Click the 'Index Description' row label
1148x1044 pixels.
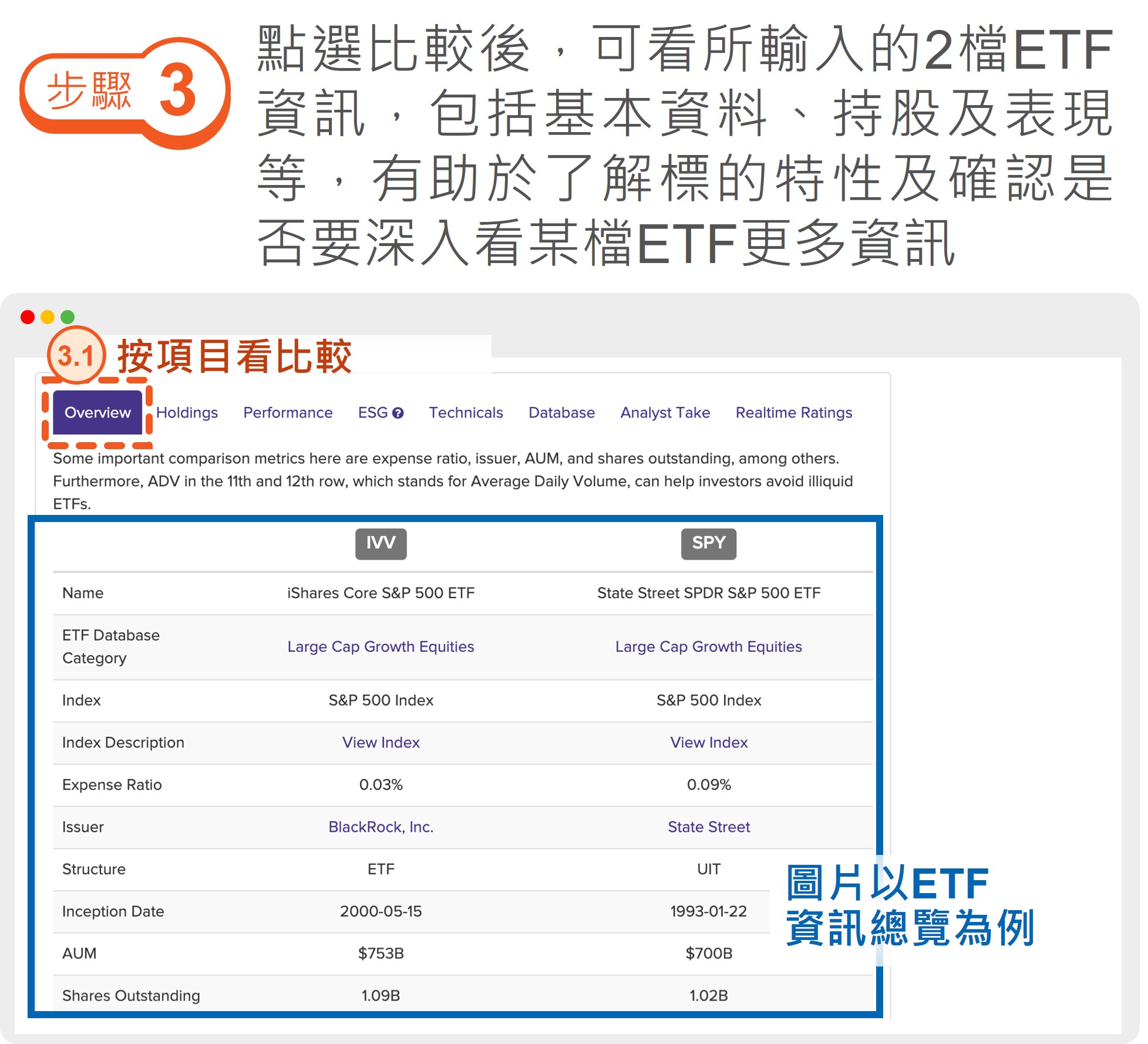(x=123, y=742)
